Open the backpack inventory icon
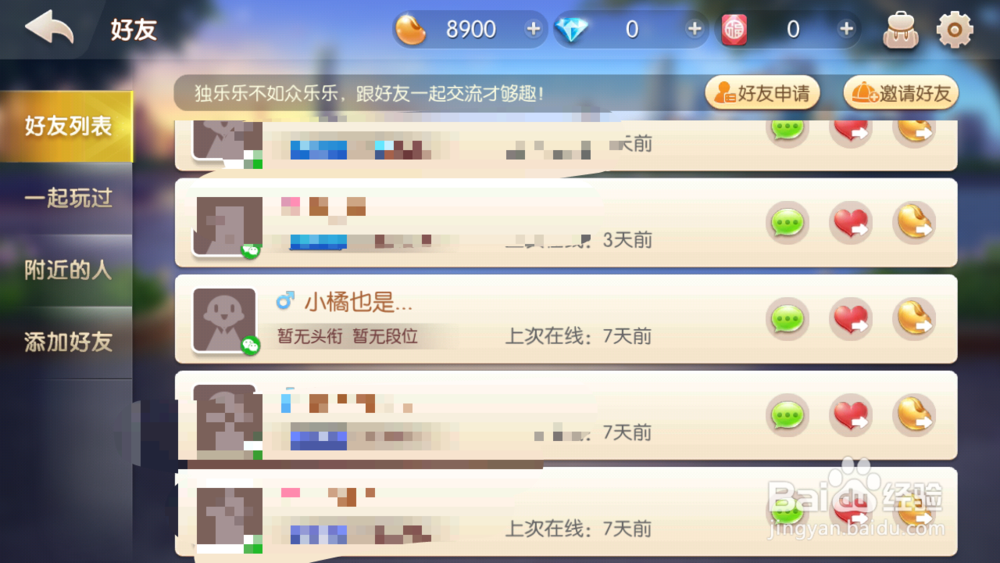 point(901,29)
